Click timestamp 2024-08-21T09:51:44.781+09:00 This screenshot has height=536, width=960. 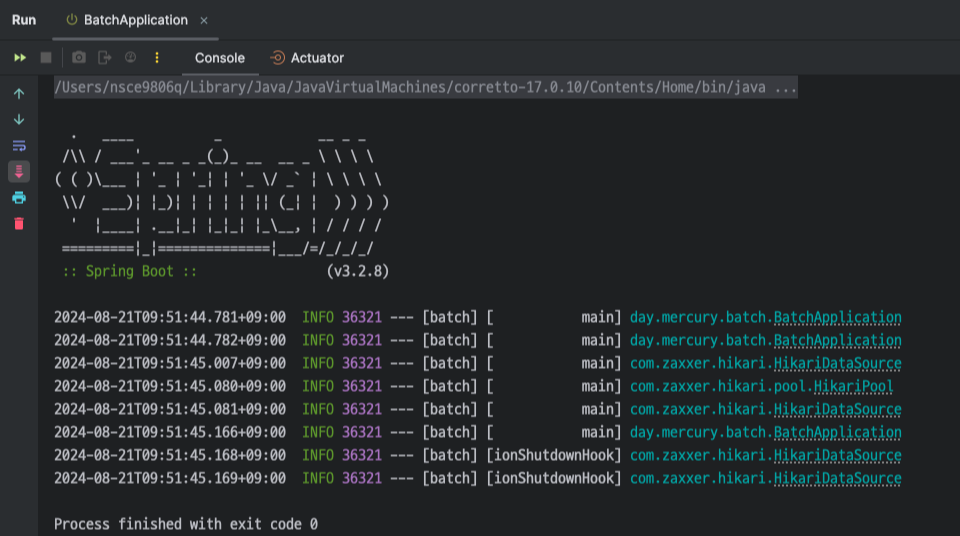170,317
